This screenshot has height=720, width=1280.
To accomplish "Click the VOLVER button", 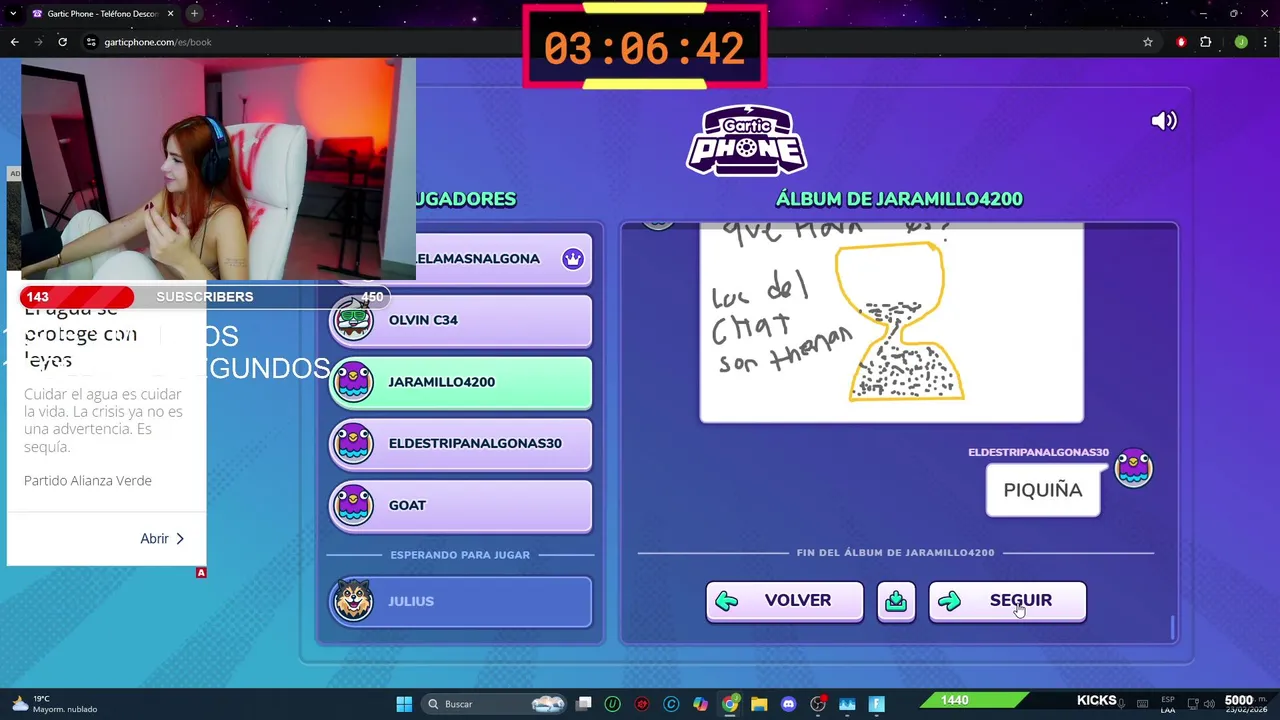I will click(x=784, y=601).
